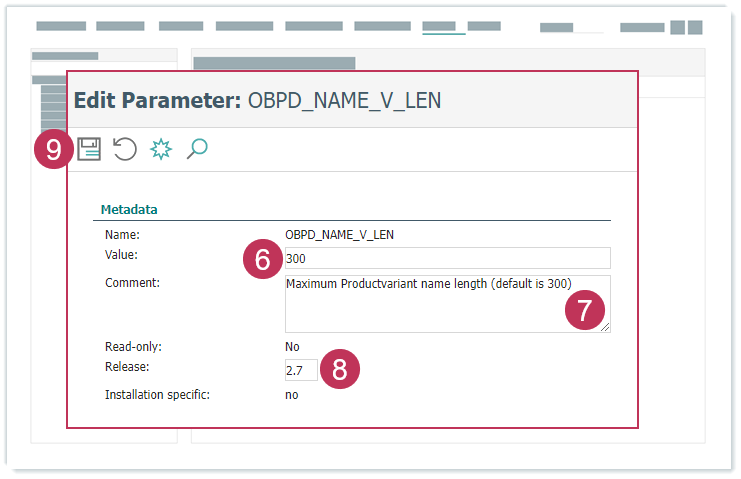Select the Name value OBPD_NAME_V_LEN in Metadata

point(339,235)
